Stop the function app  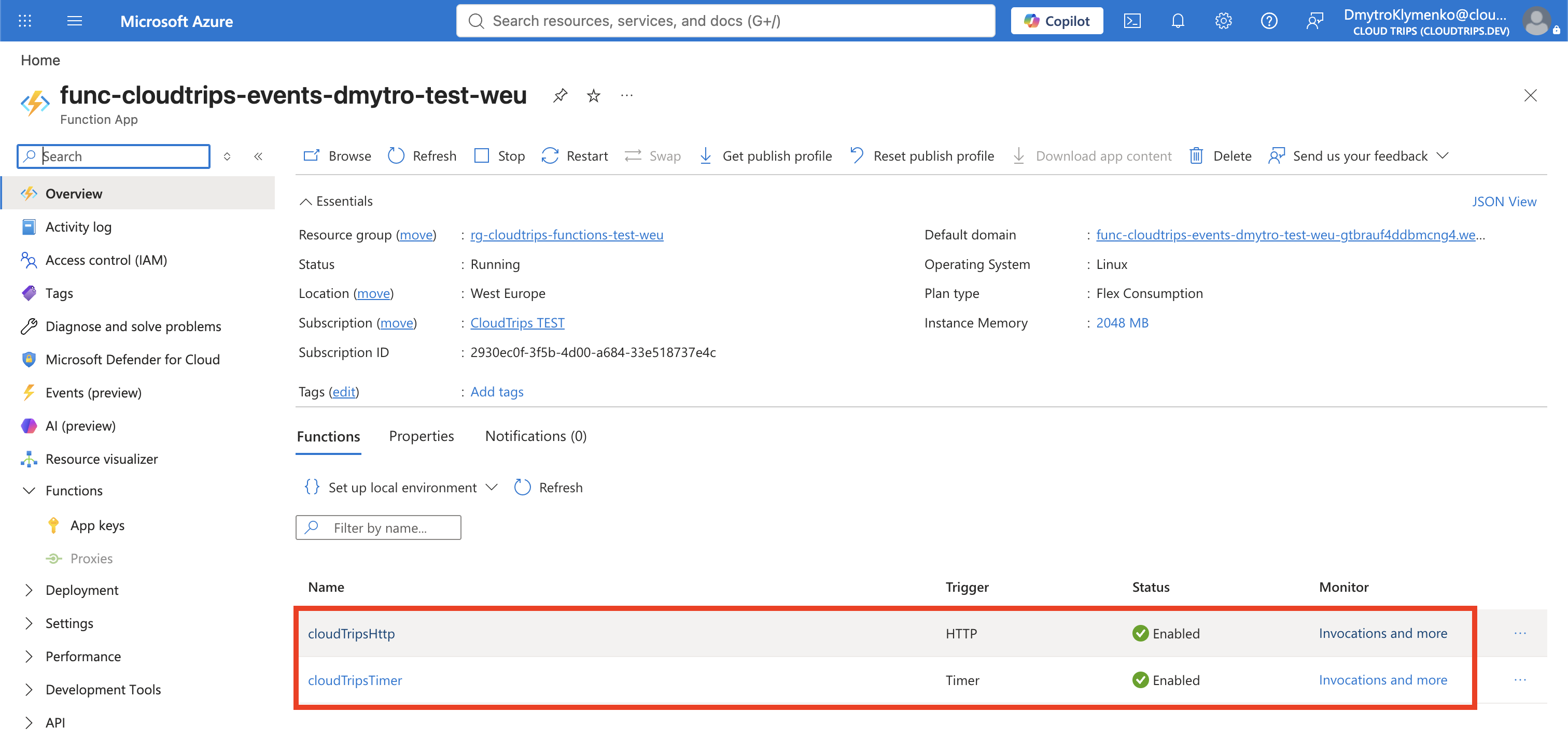[x=499, y=156]
